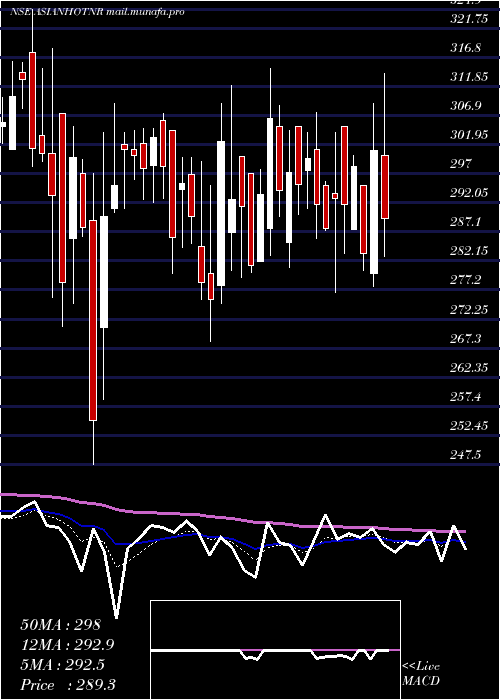Click the 287.1 price axis label
This screenshot has width=500, height=700.
pos(466,222)
